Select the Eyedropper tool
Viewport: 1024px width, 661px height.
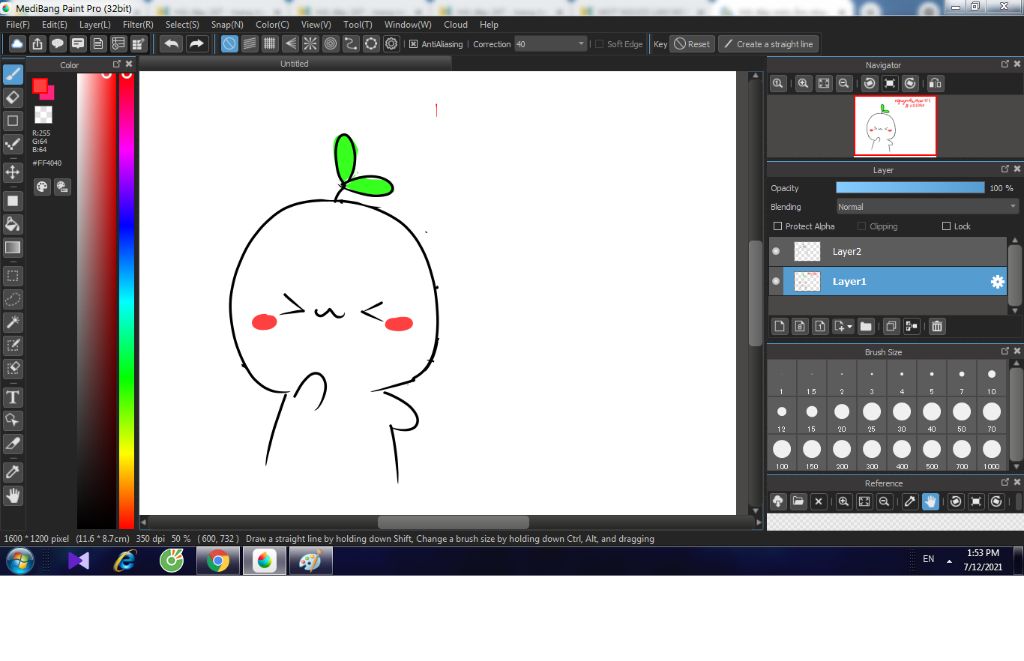coord(12,472)
